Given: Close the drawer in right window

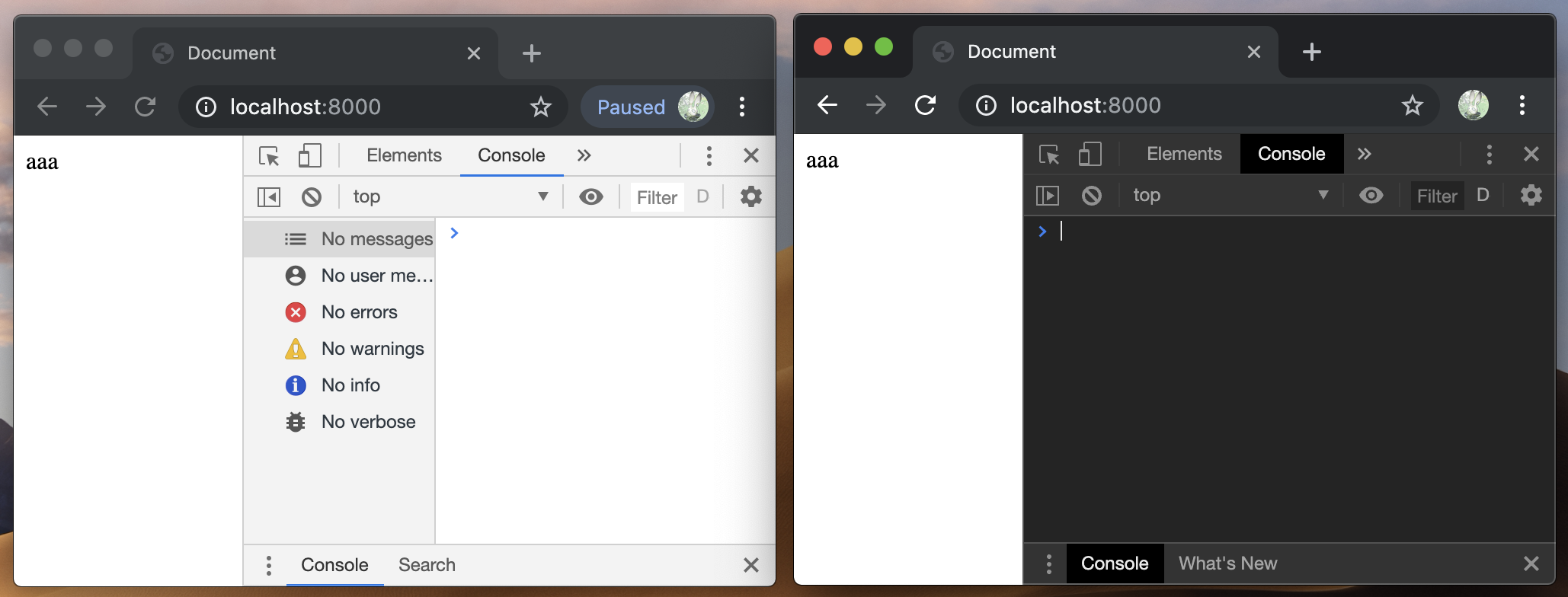Looking at the screenshot, I should pos(1531,563).
